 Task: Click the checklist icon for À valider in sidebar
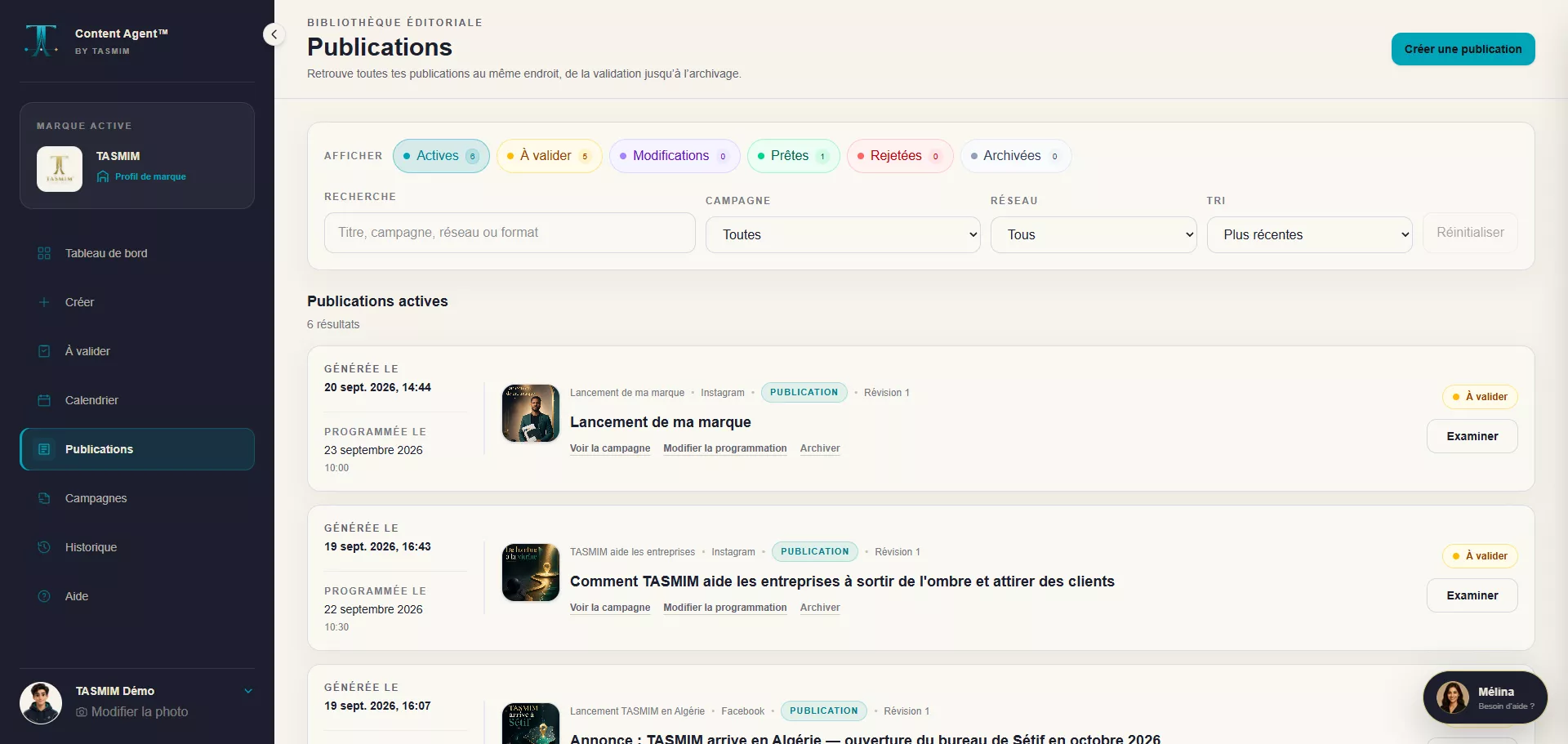[44, 351]
